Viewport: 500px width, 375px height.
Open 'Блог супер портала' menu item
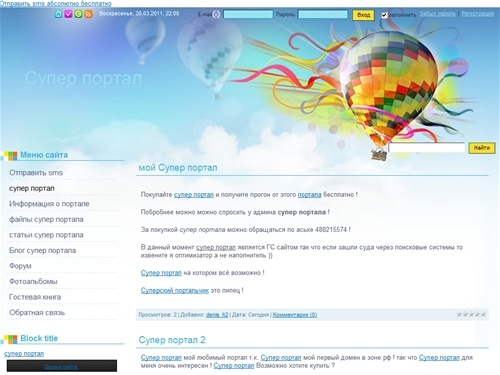[x=43, y=250]
